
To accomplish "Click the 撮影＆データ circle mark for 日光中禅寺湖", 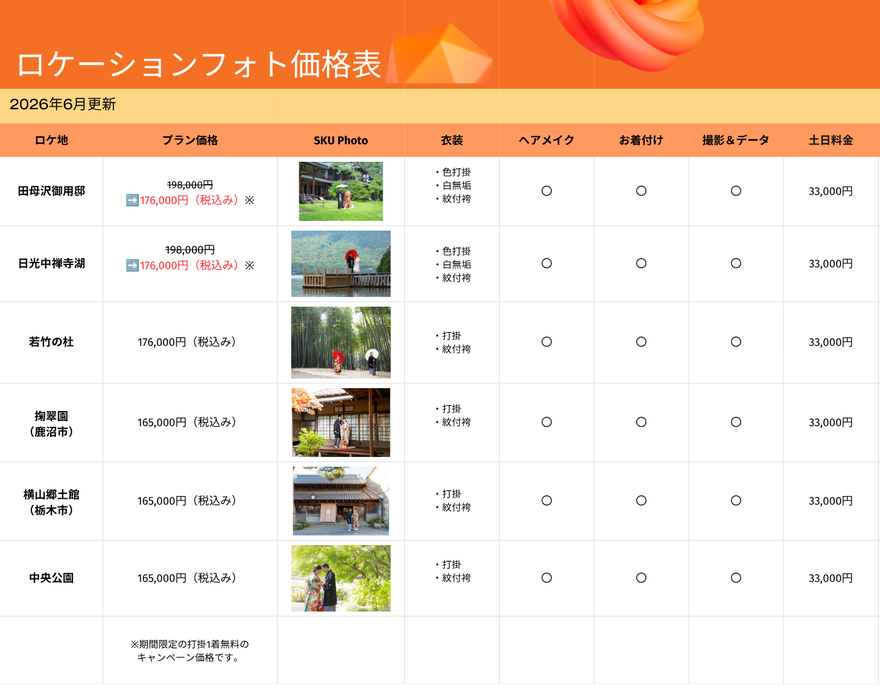I will (x=736, y=263).
